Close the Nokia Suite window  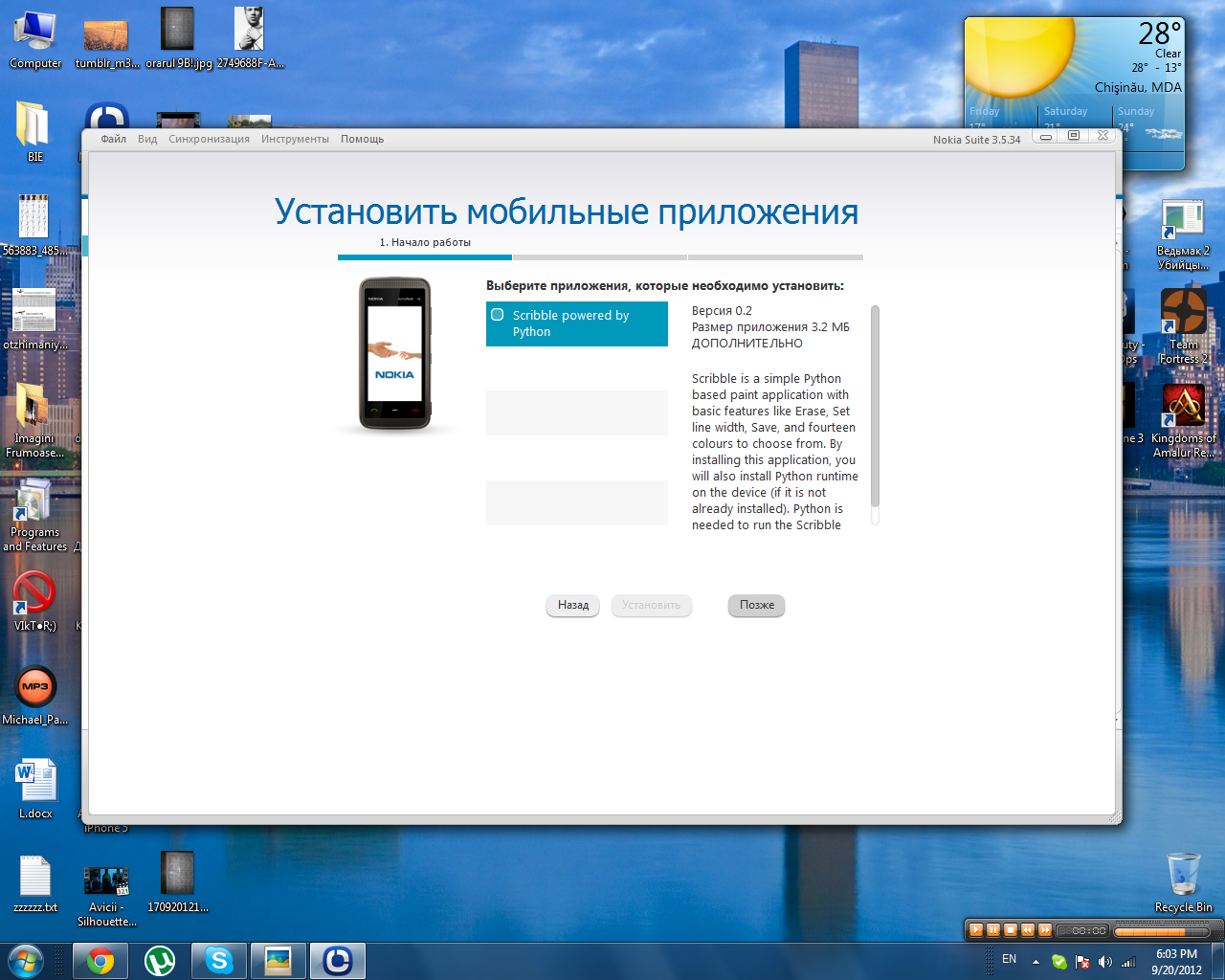tap(1102, 136)
